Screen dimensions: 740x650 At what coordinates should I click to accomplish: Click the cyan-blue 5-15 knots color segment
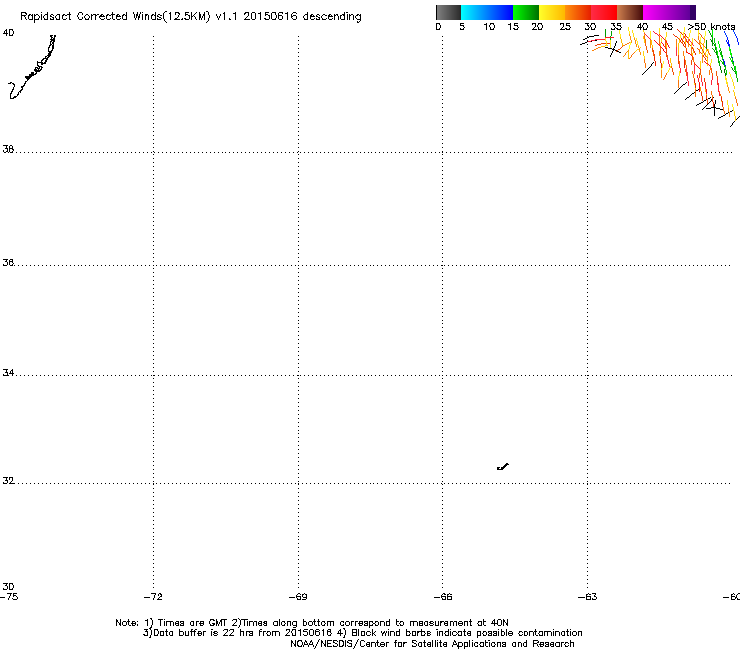[x=487, y=12]
